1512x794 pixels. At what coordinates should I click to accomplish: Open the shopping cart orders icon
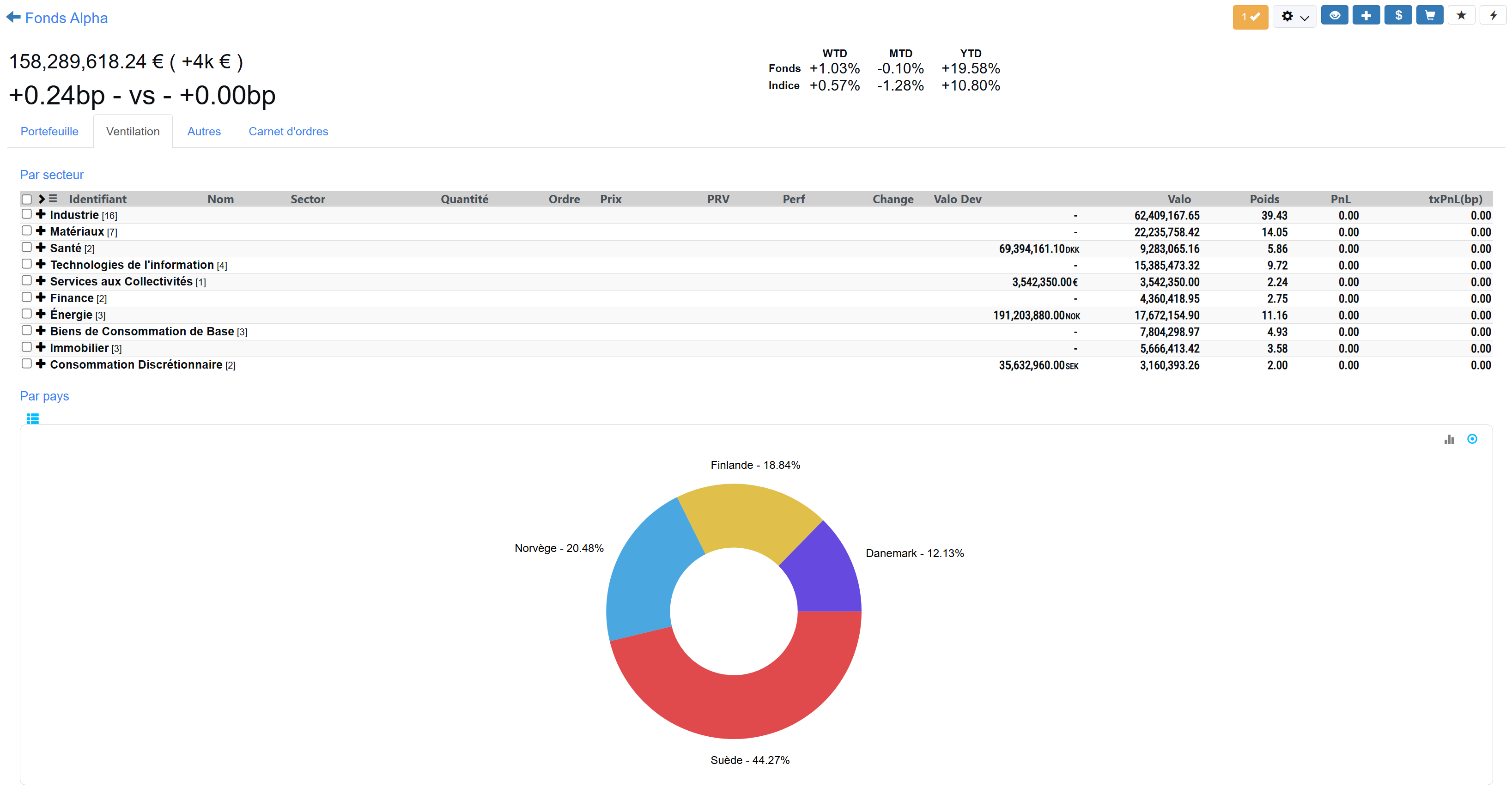point(1429,16)
